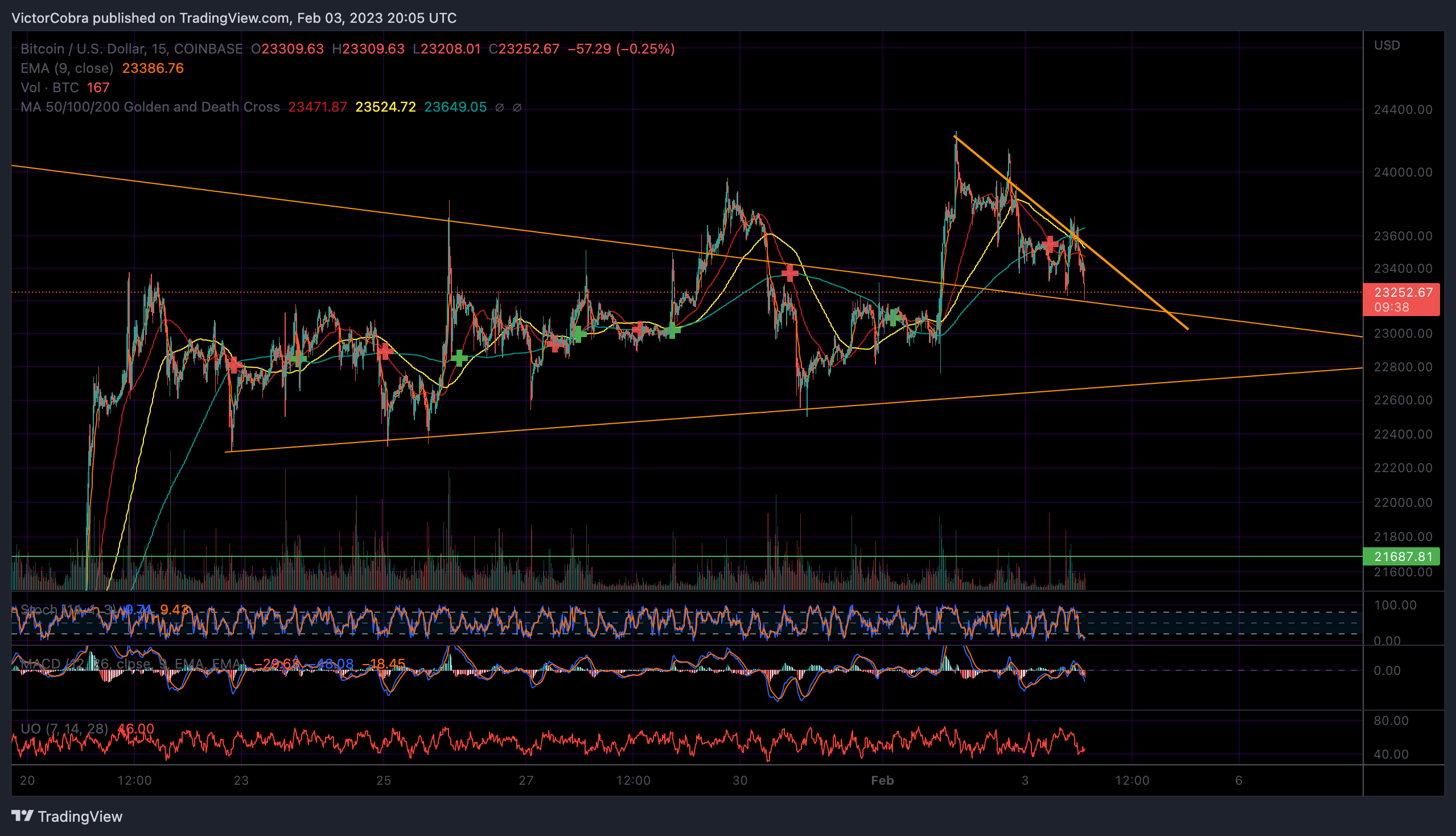This screenshot has height=836, width=1456.
Task: Open MA 50/100/200 Golden and Death Cross legend
Action: point(150,108)
